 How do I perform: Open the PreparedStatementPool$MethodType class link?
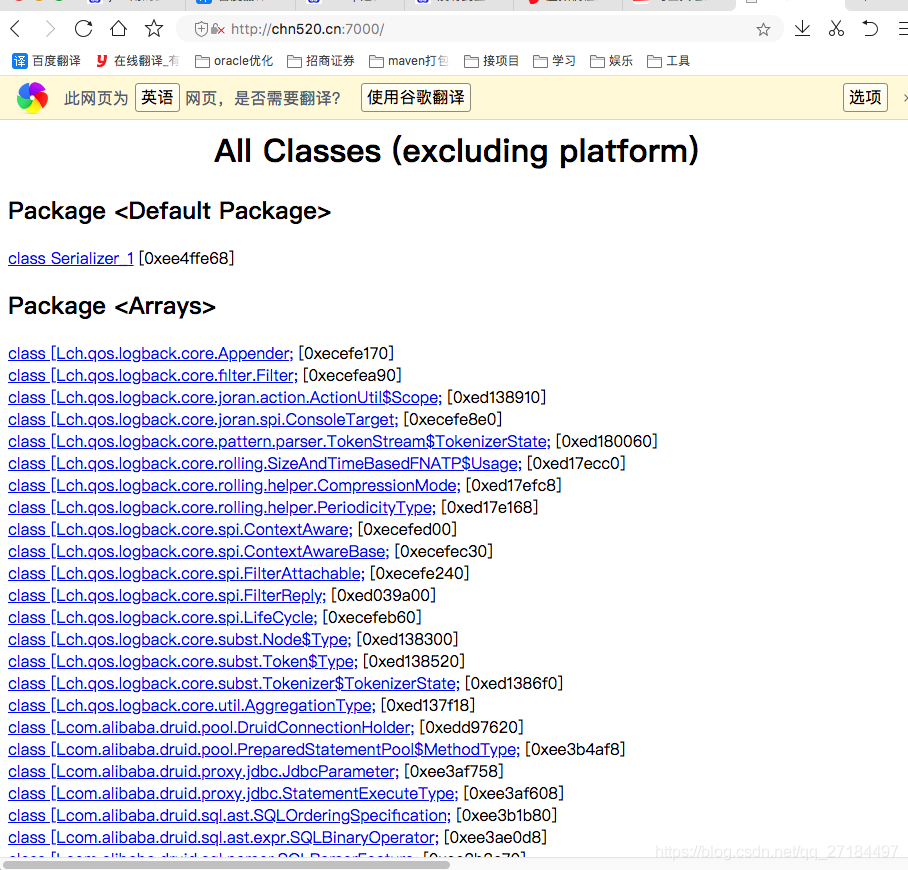point(264,750)
